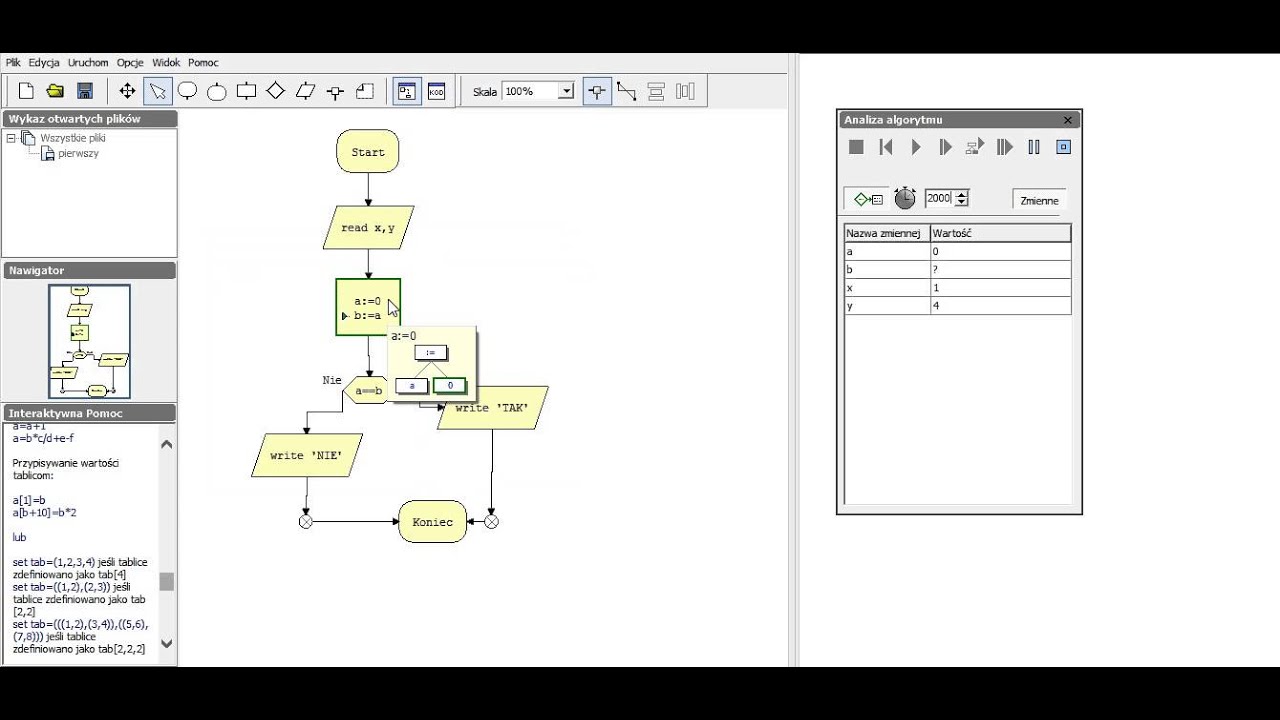
Task: Click the Nazwa zmiennej column header
Action: tap(887, 233)
